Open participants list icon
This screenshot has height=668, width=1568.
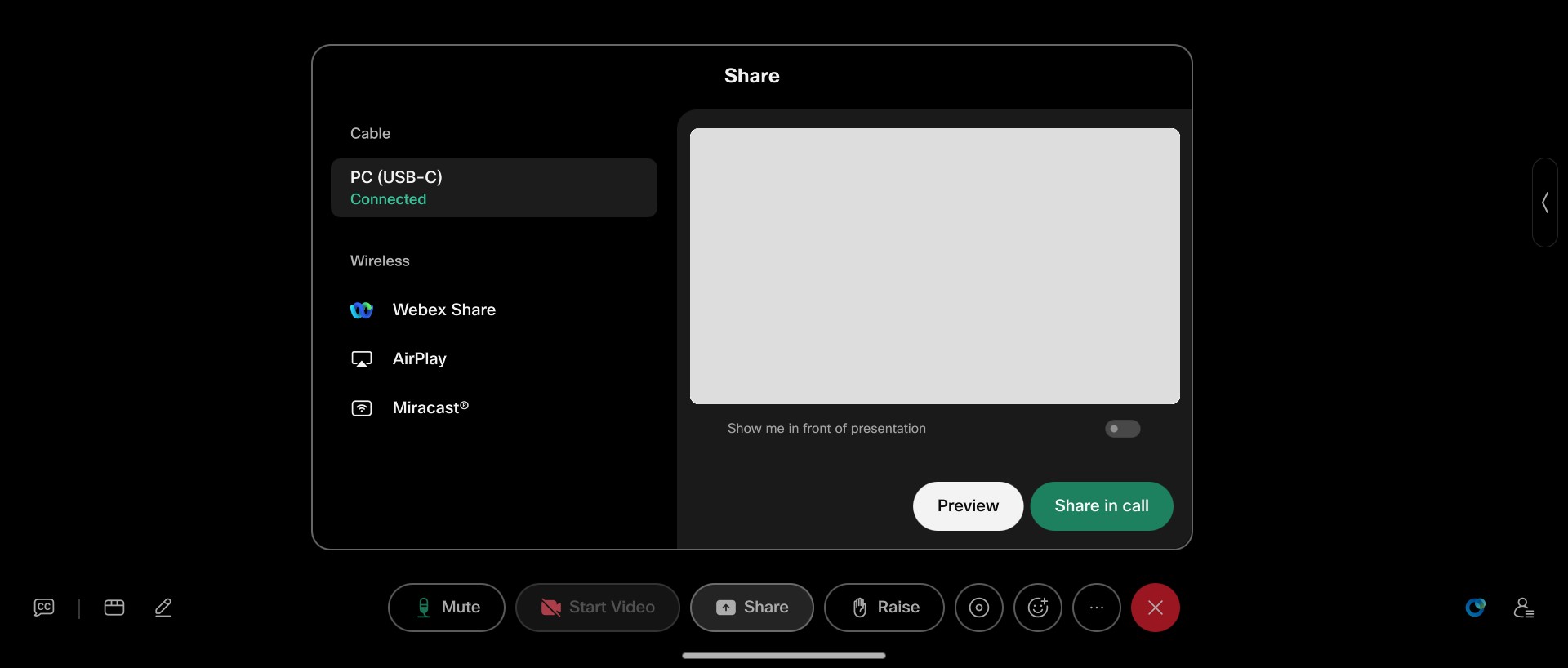(x=1524, y=607)
